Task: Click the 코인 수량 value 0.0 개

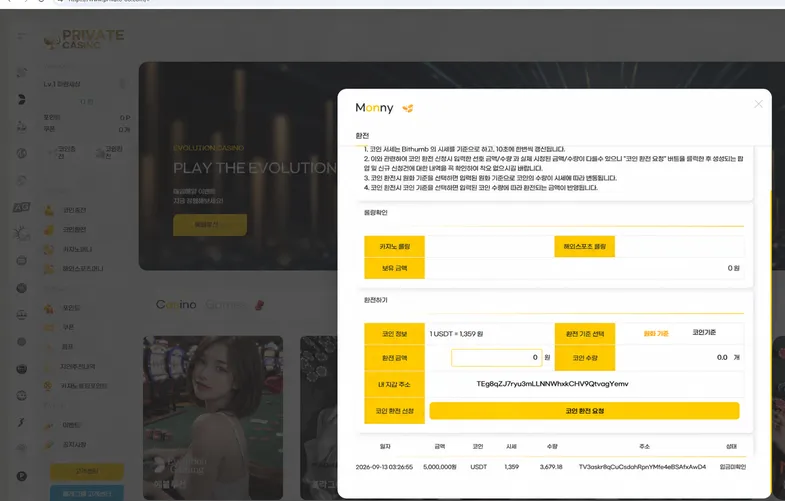Action: pos(728,357)
